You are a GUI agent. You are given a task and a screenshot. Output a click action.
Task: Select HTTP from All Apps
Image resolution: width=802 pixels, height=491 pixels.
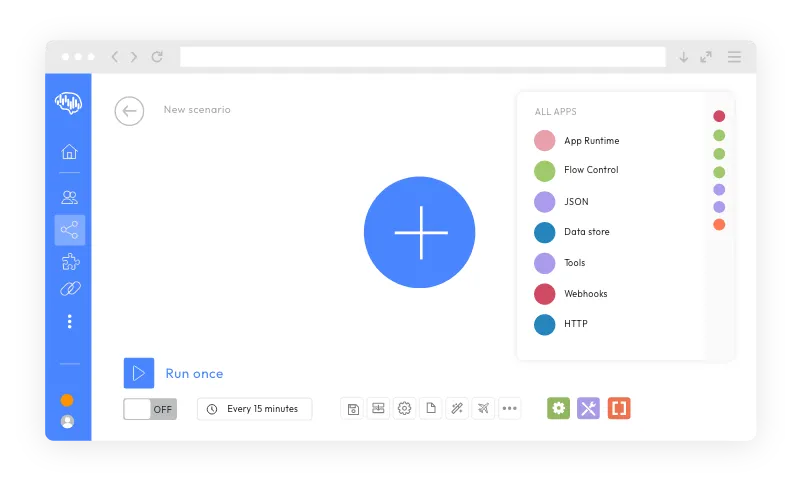pyautogui.click(x=561, y=324)
